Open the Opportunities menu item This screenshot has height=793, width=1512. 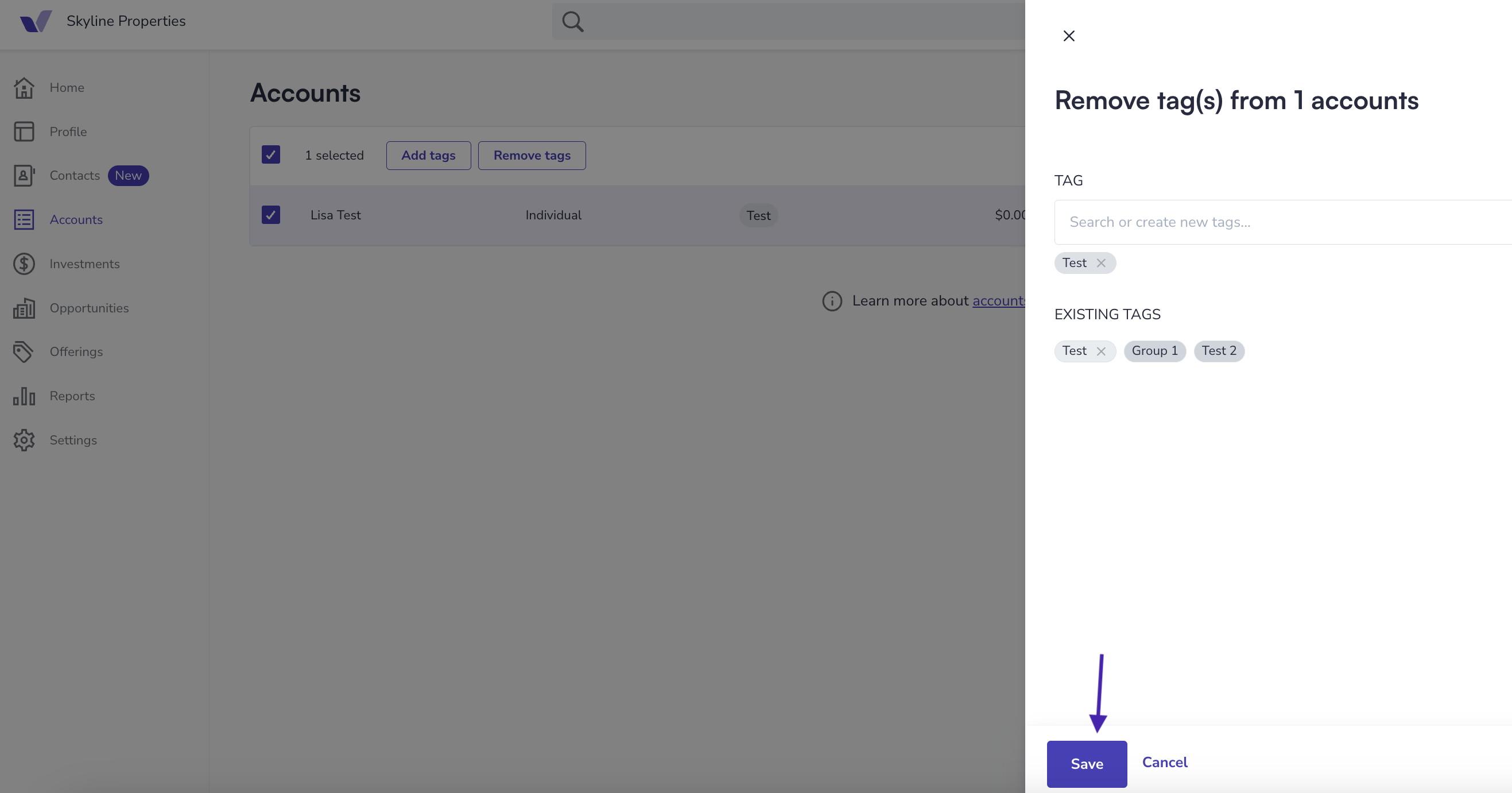tap(89, 308)
